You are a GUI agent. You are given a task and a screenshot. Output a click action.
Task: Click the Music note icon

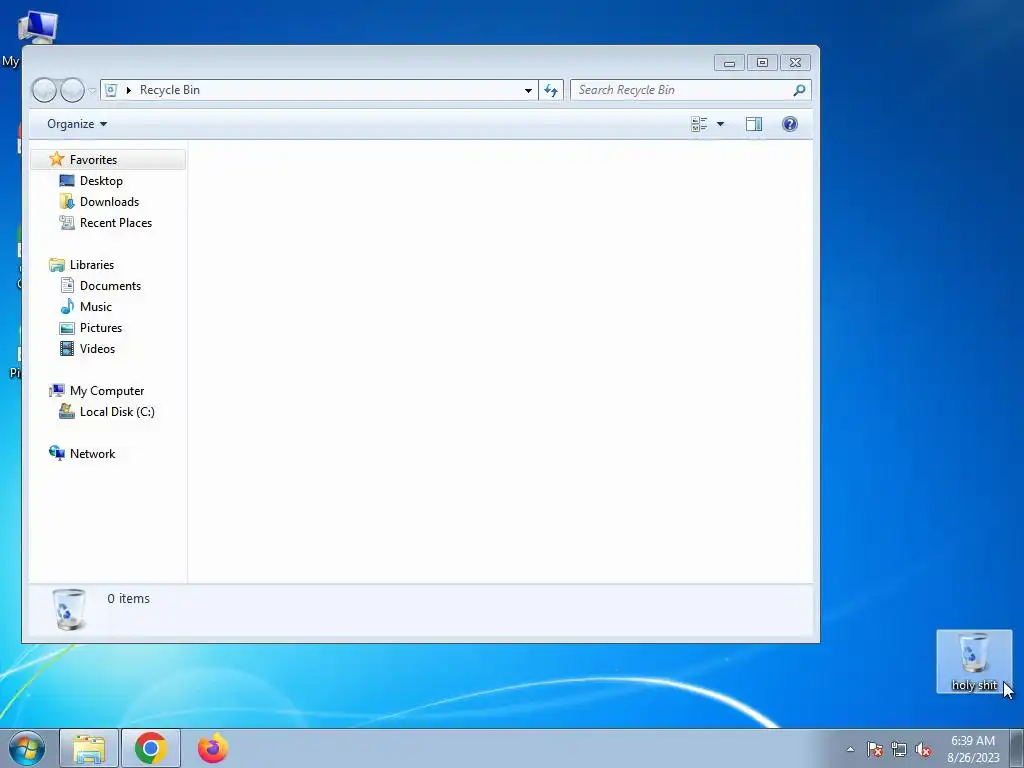(67, 306)
